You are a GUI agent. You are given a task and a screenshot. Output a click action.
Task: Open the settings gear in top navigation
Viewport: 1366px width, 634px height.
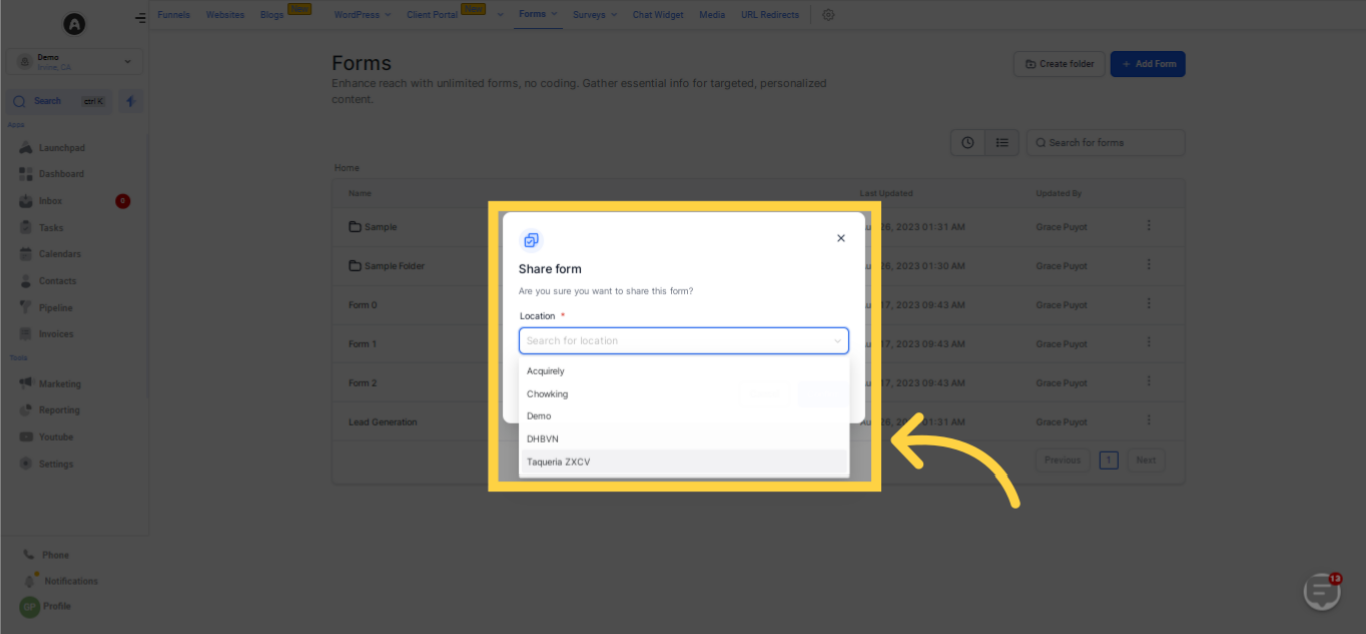point(828,15)
